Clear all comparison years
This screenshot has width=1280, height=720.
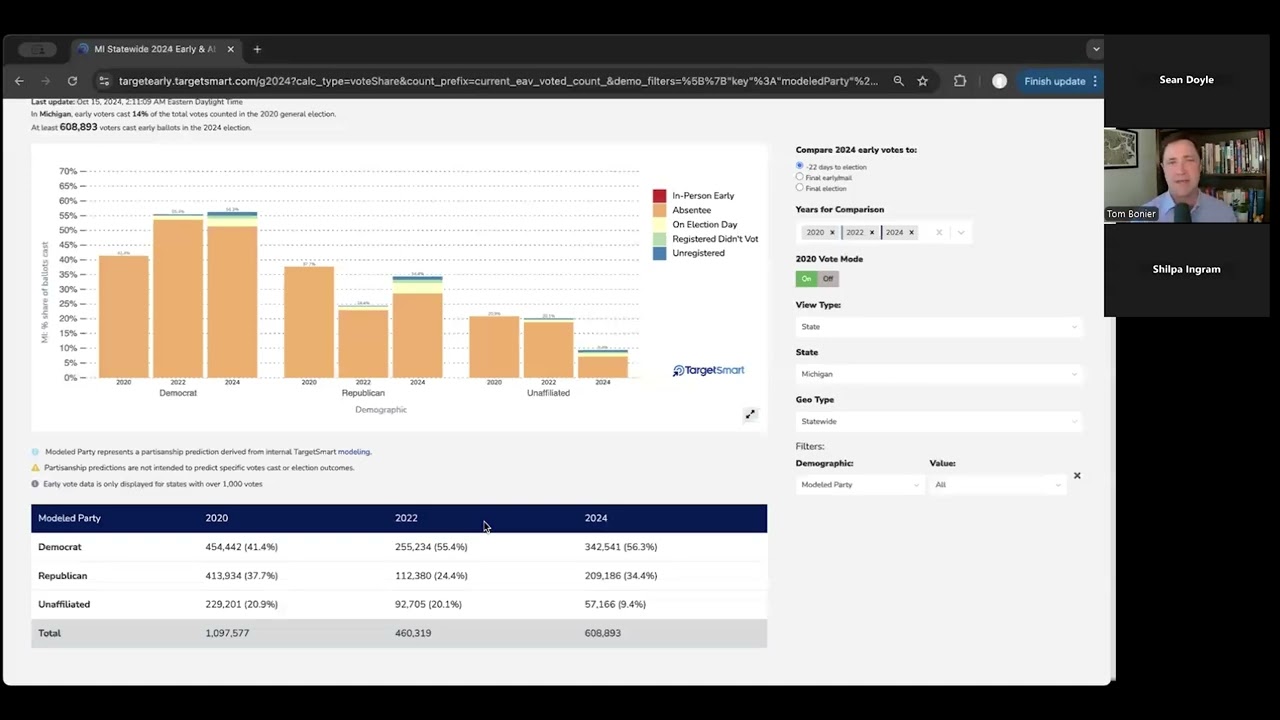939,232
